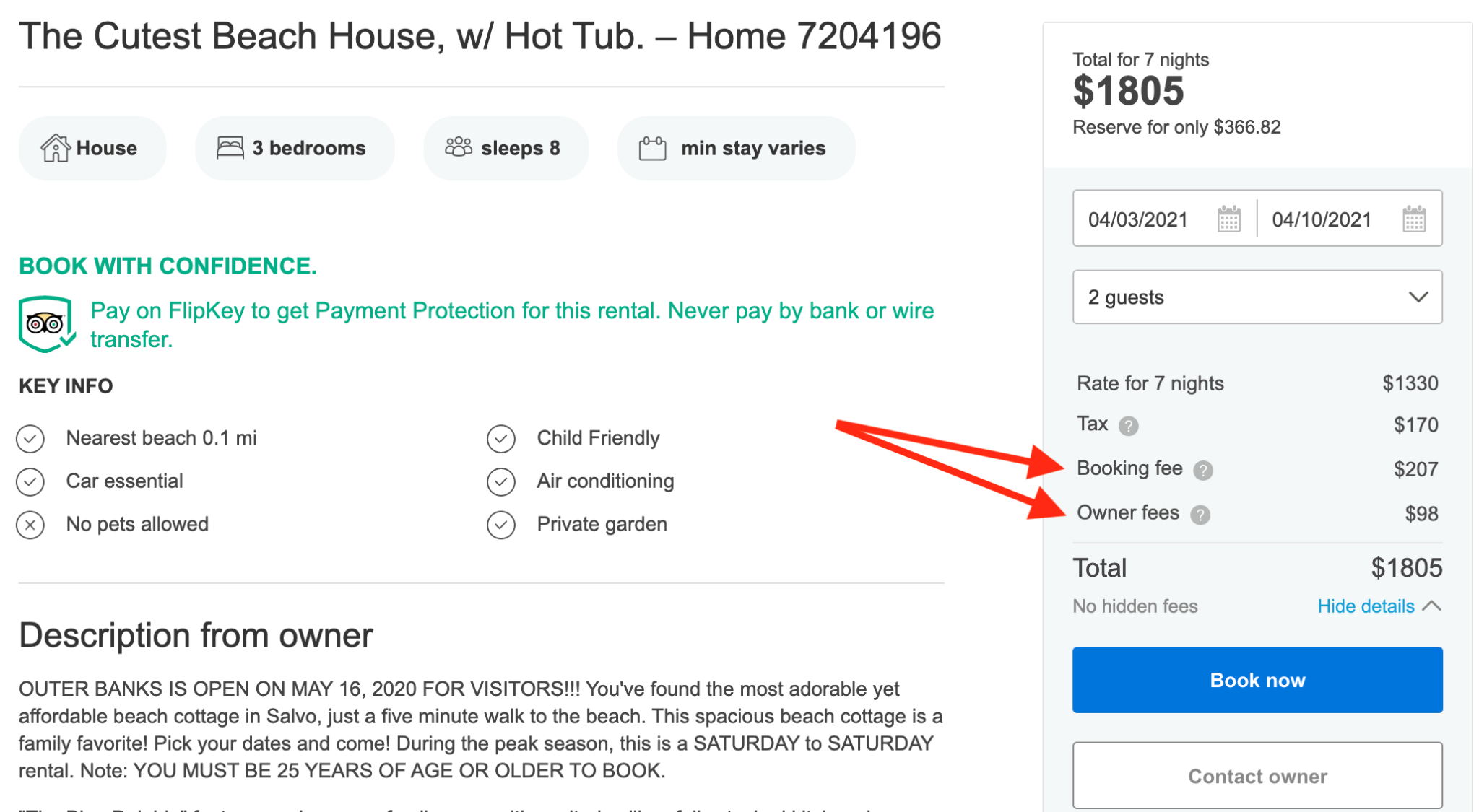Select the KEY INFO section heading
Screen dimensions: 1479x812
[65, 385]
